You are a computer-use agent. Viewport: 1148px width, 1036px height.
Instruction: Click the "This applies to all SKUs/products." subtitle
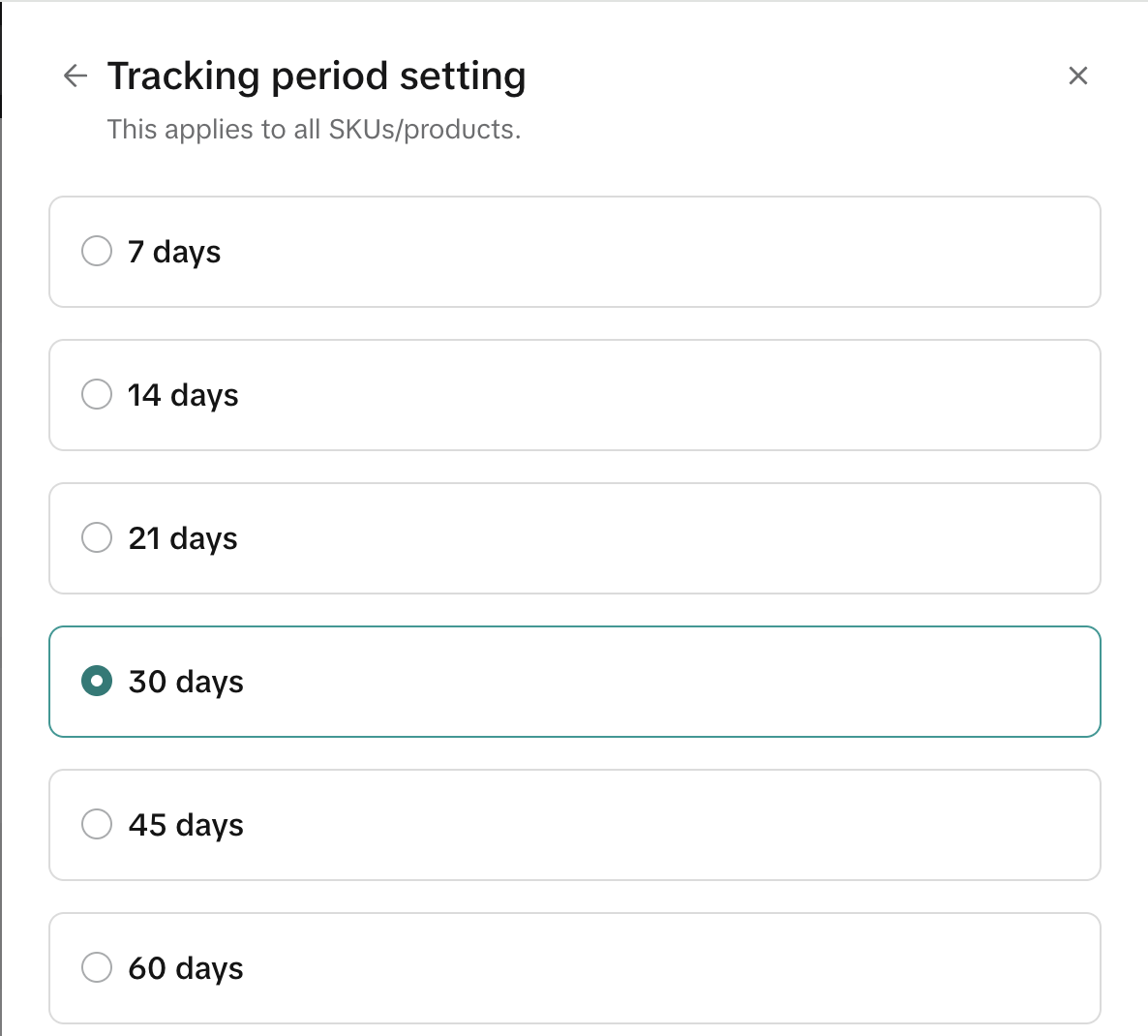click(314, 130)
